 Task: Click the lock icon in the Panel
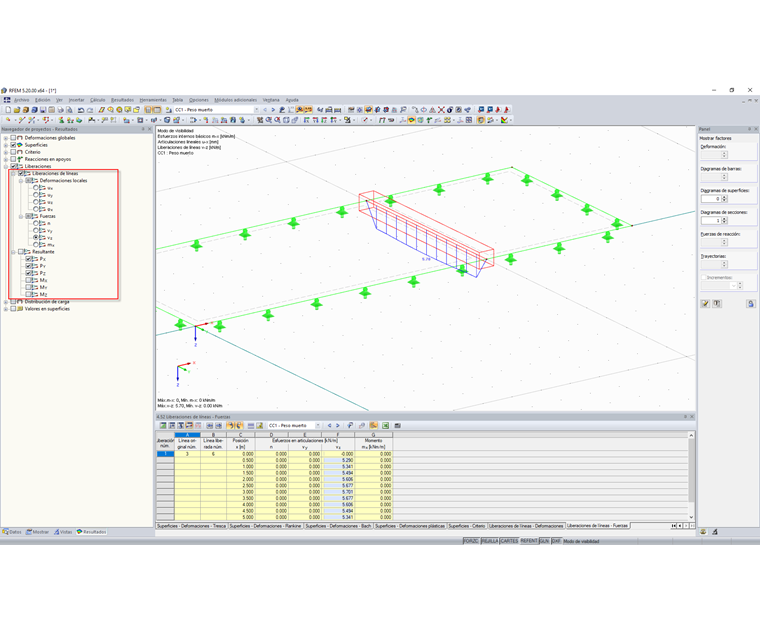(x=750, y=304)
